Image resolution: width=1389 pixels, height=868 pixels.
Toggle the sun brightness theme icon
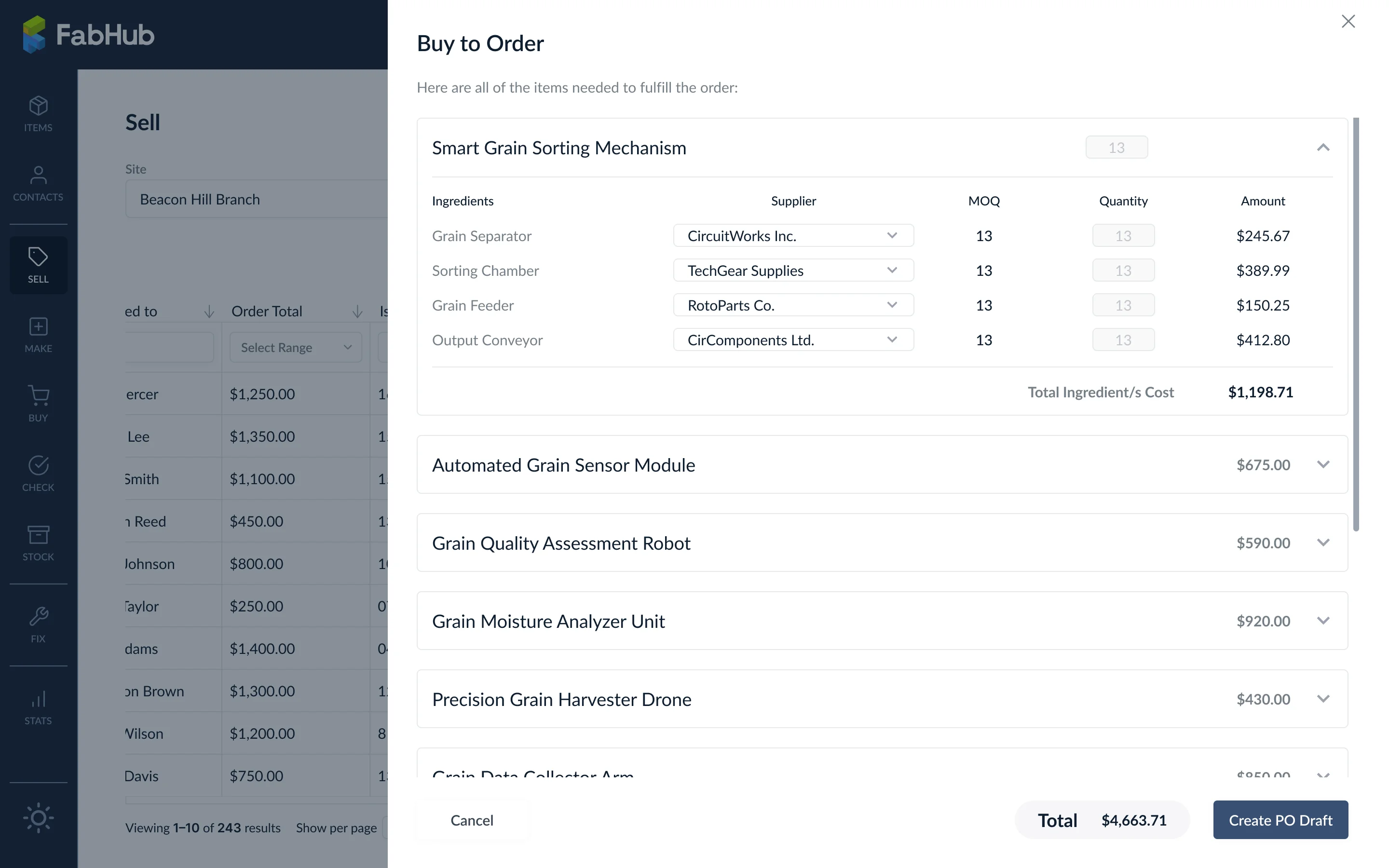tap(39, 818)
